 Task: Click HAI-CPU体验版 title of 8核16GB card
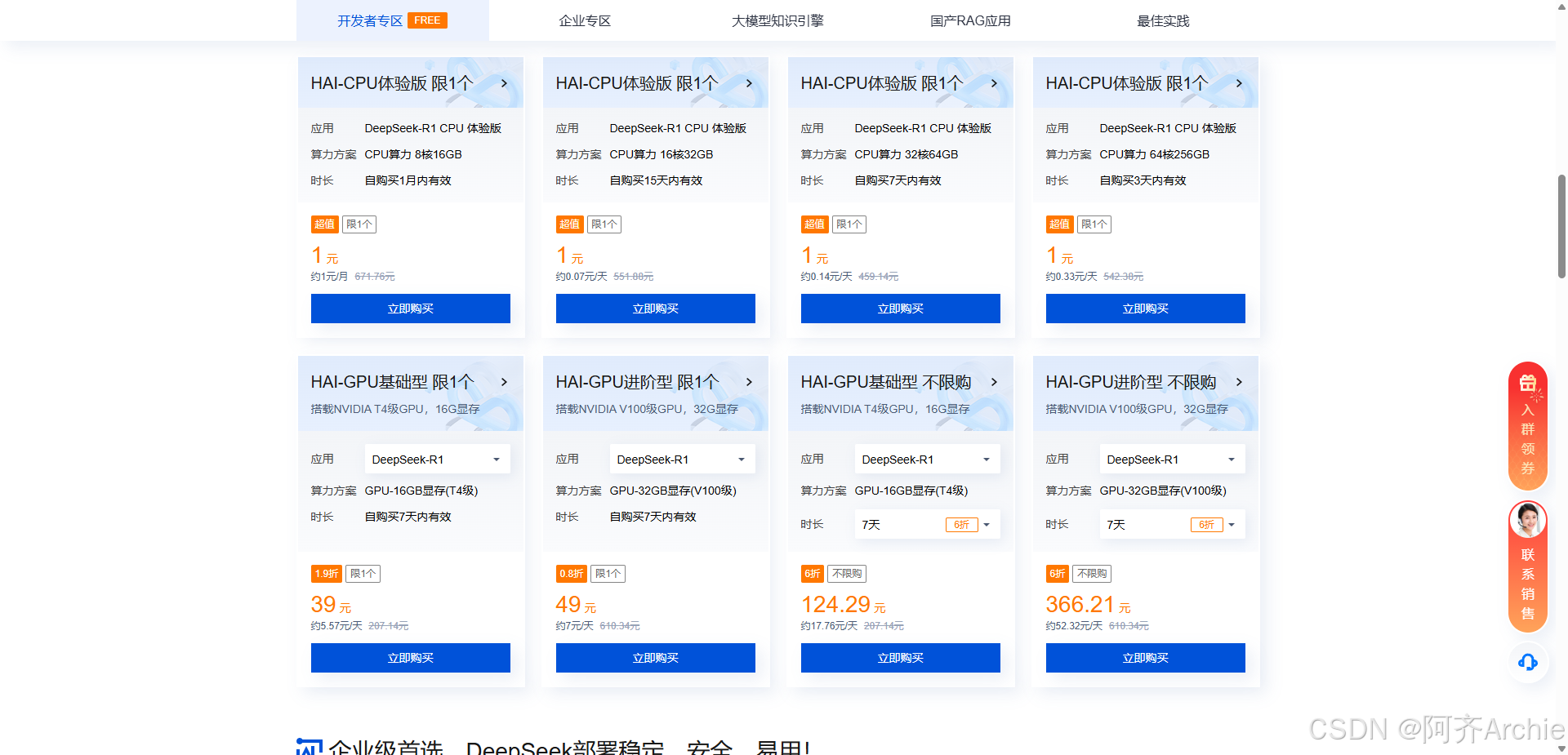[x=392, y=83]
